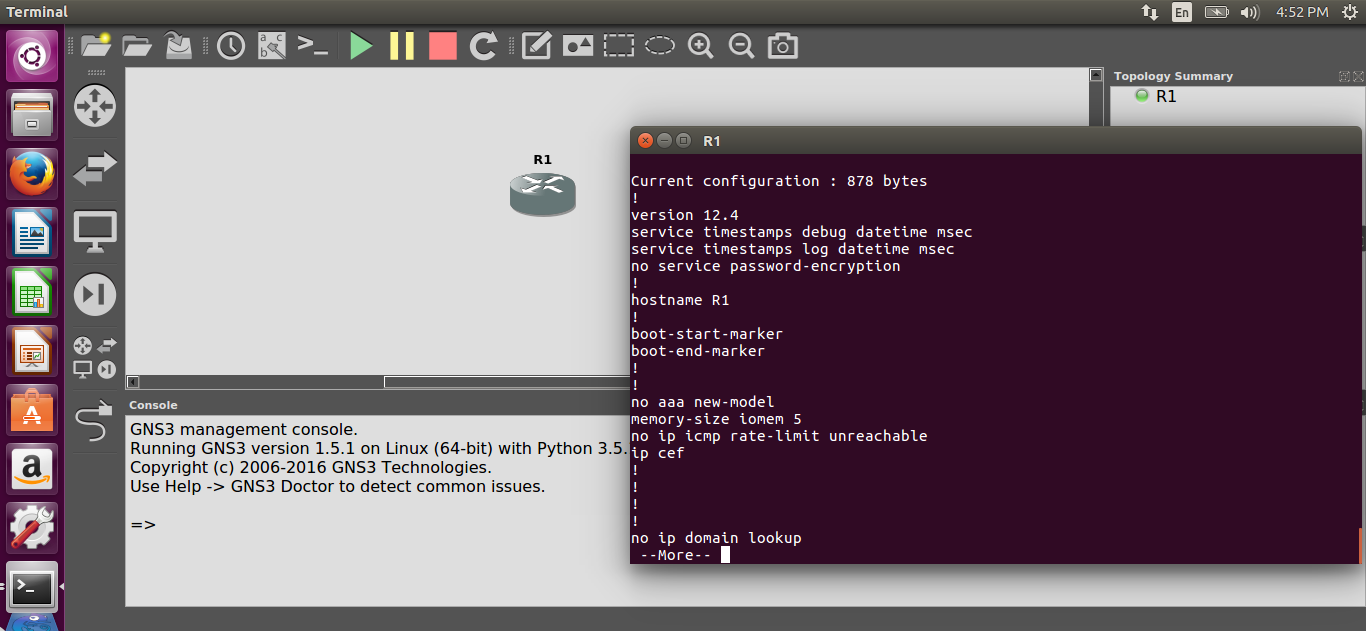
Task: Create a new blank GNS3 project
Action: click(96, 46)
